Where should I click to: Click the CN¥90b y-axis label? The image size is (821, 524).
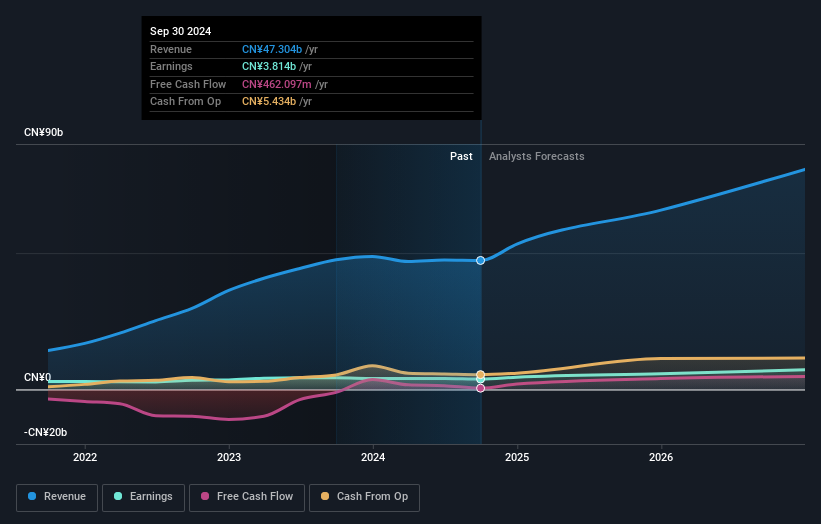tap(43, 132)
